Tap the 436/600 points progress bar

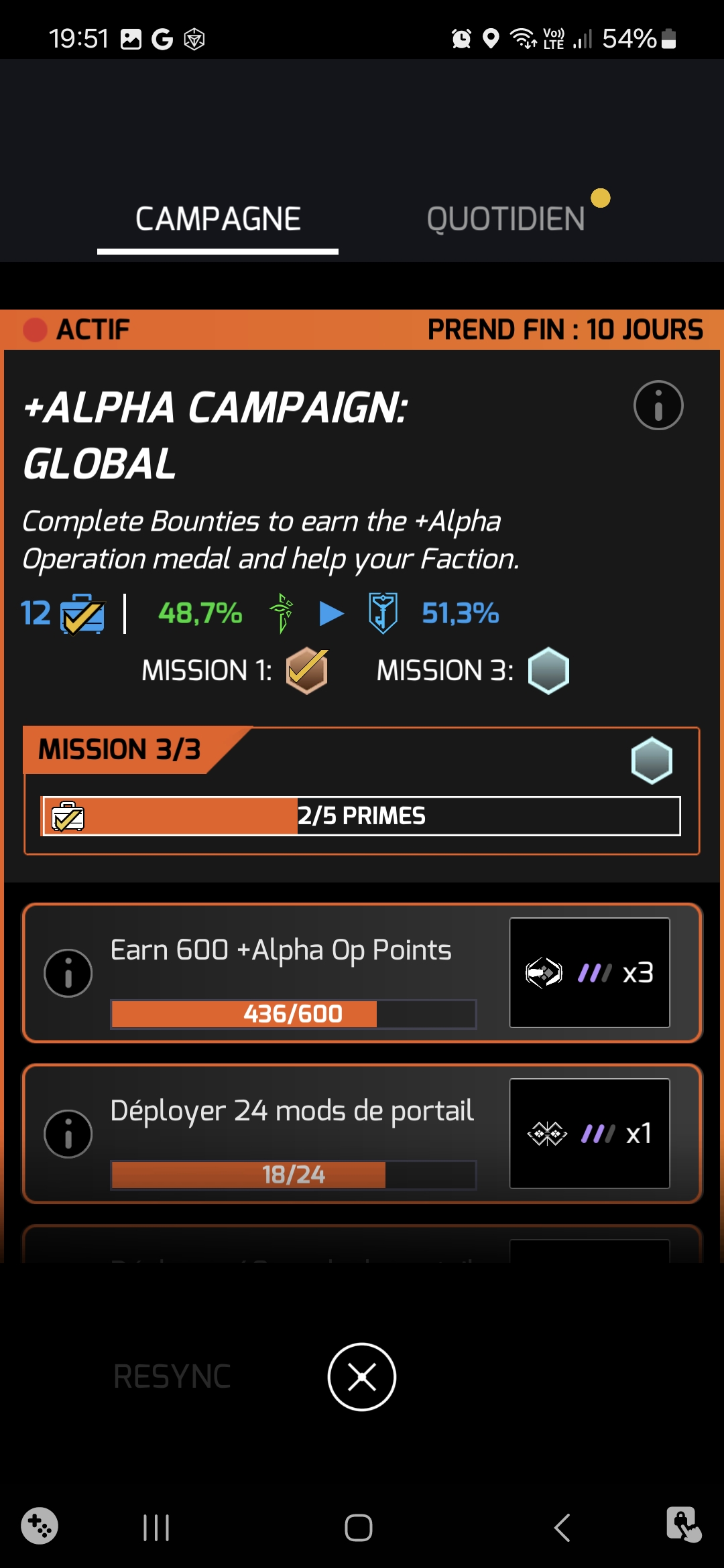point(294,1014)
